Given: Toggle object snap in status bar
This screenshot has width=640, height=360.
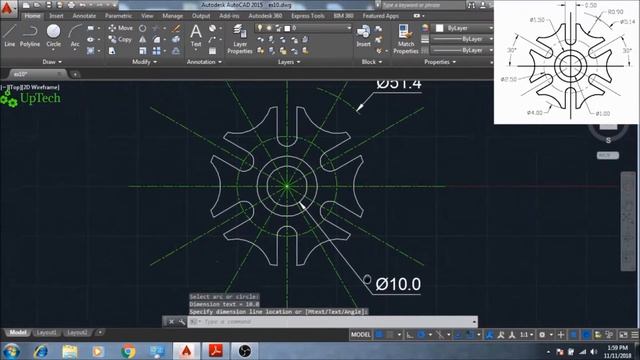Looking at the screenshot, I should point(470,335).
